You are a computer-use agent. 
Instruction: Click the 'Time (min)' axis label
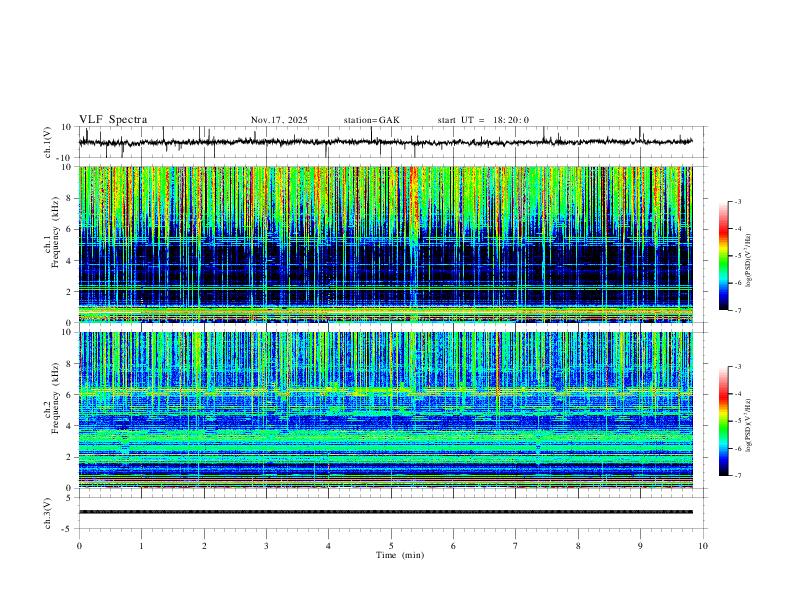(x=400, y=555)
